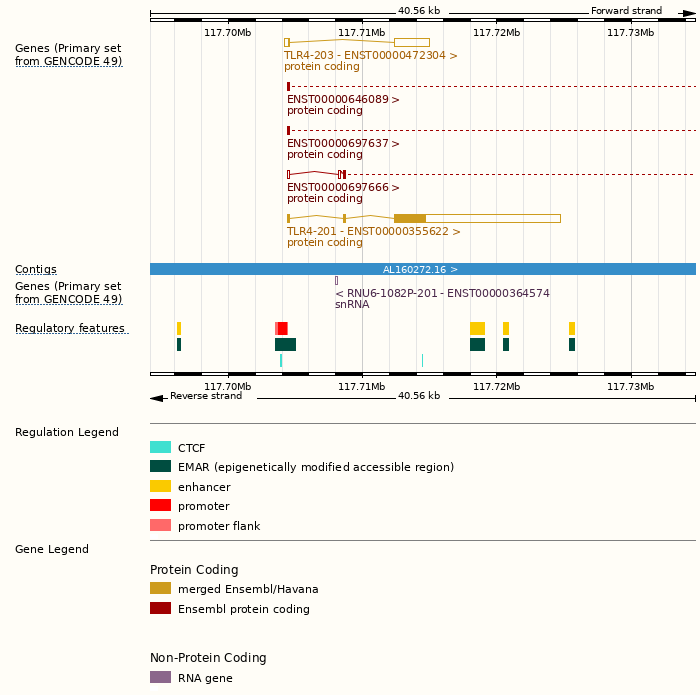Click the EMAR dark green legend swatch
This screenshot has height=695, width=700.
(160, 467)
